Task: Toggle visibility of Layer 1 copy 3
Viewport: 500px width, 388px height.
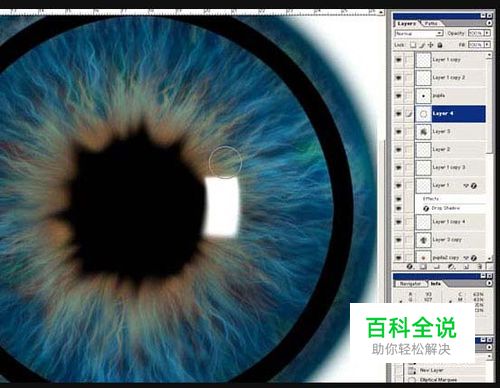Action: [x=398, y=168]
